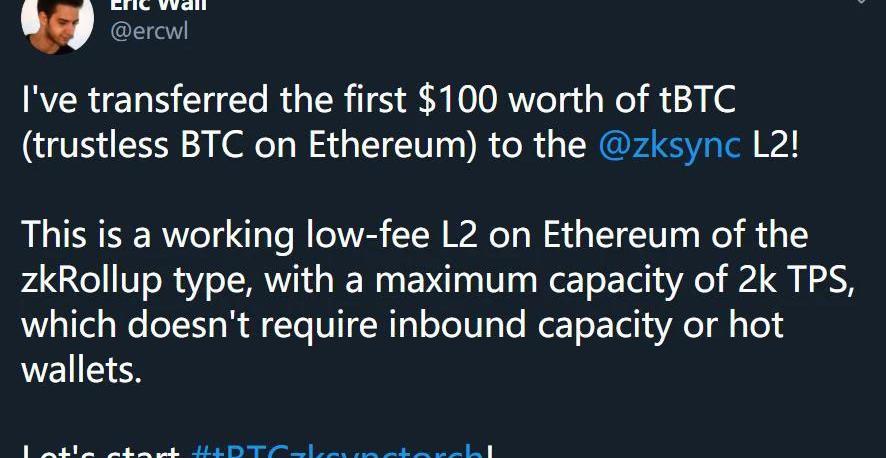
Task: Click the "L2!" text after @zksync
Action: tap(776, 145)
